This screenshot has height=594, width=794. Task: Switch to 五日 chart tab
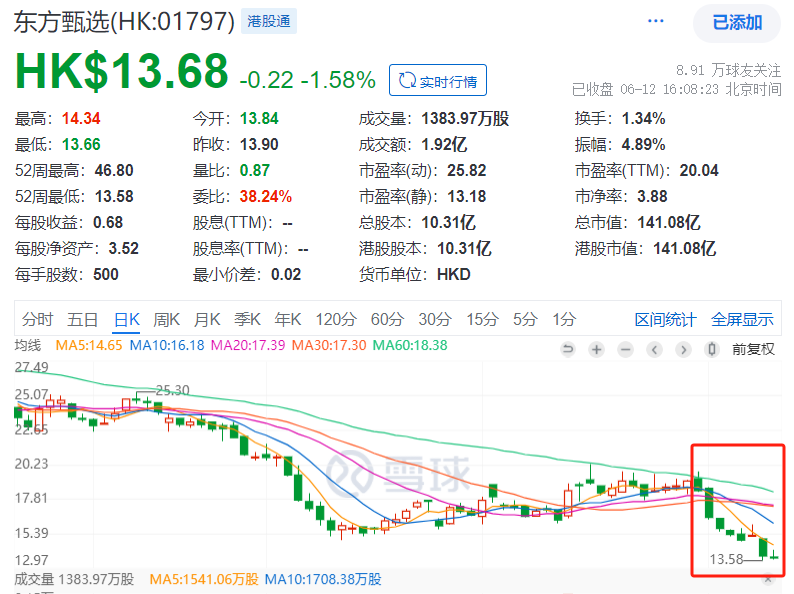[x=83, y=320]
